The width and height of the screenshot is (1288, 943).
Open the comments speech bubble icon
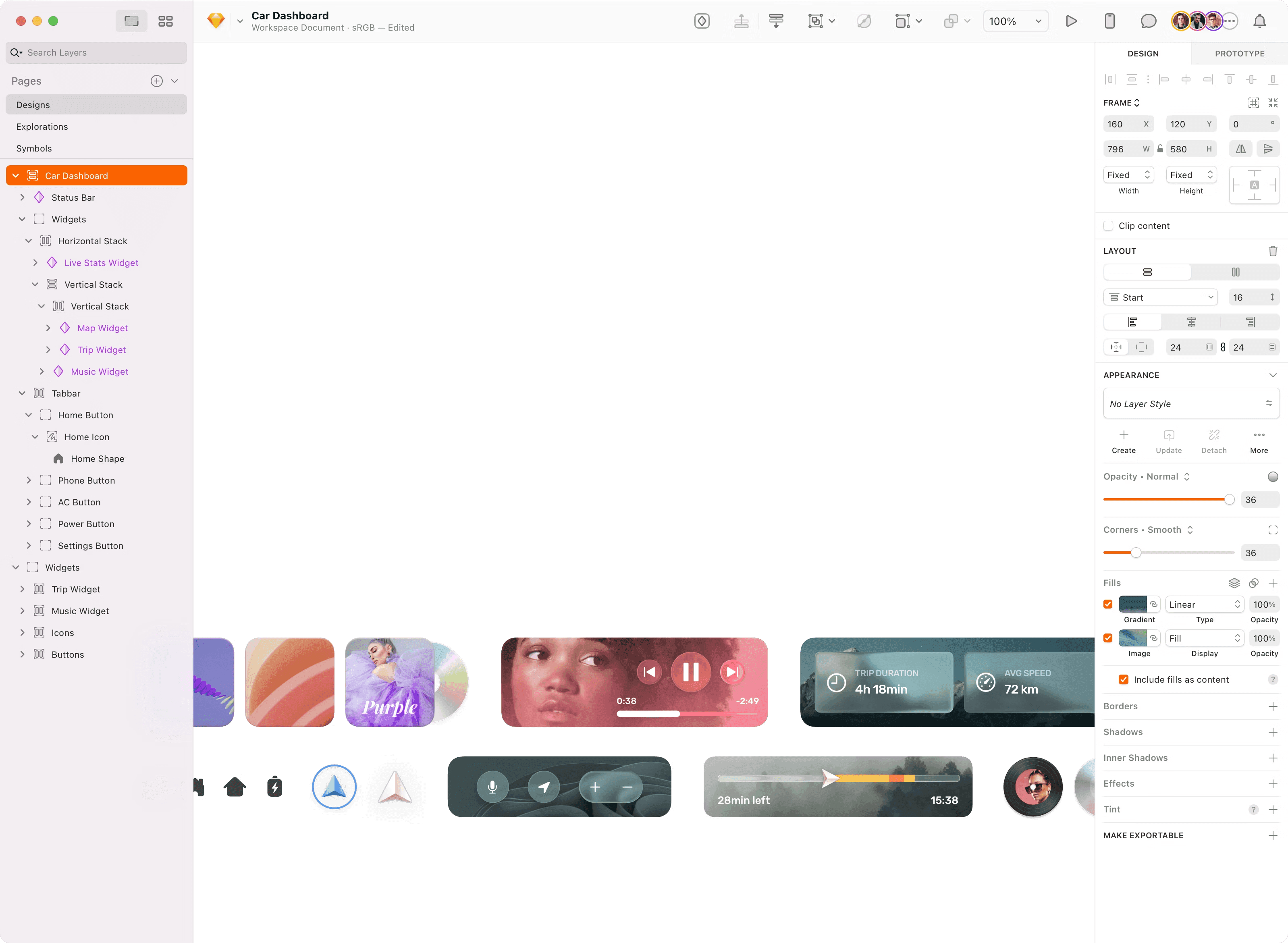click(1148, 21)
